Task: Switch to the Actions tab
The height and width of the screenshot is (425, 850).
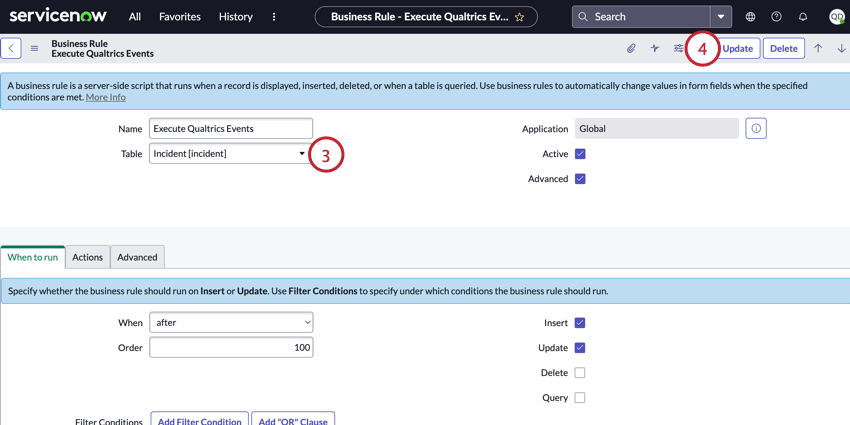Action: pos(87,257)
